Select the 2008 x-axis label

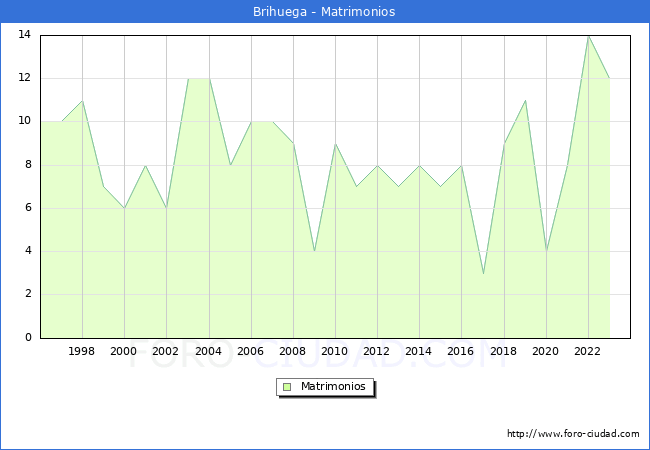pyautogui.click(x=292, y=351)
